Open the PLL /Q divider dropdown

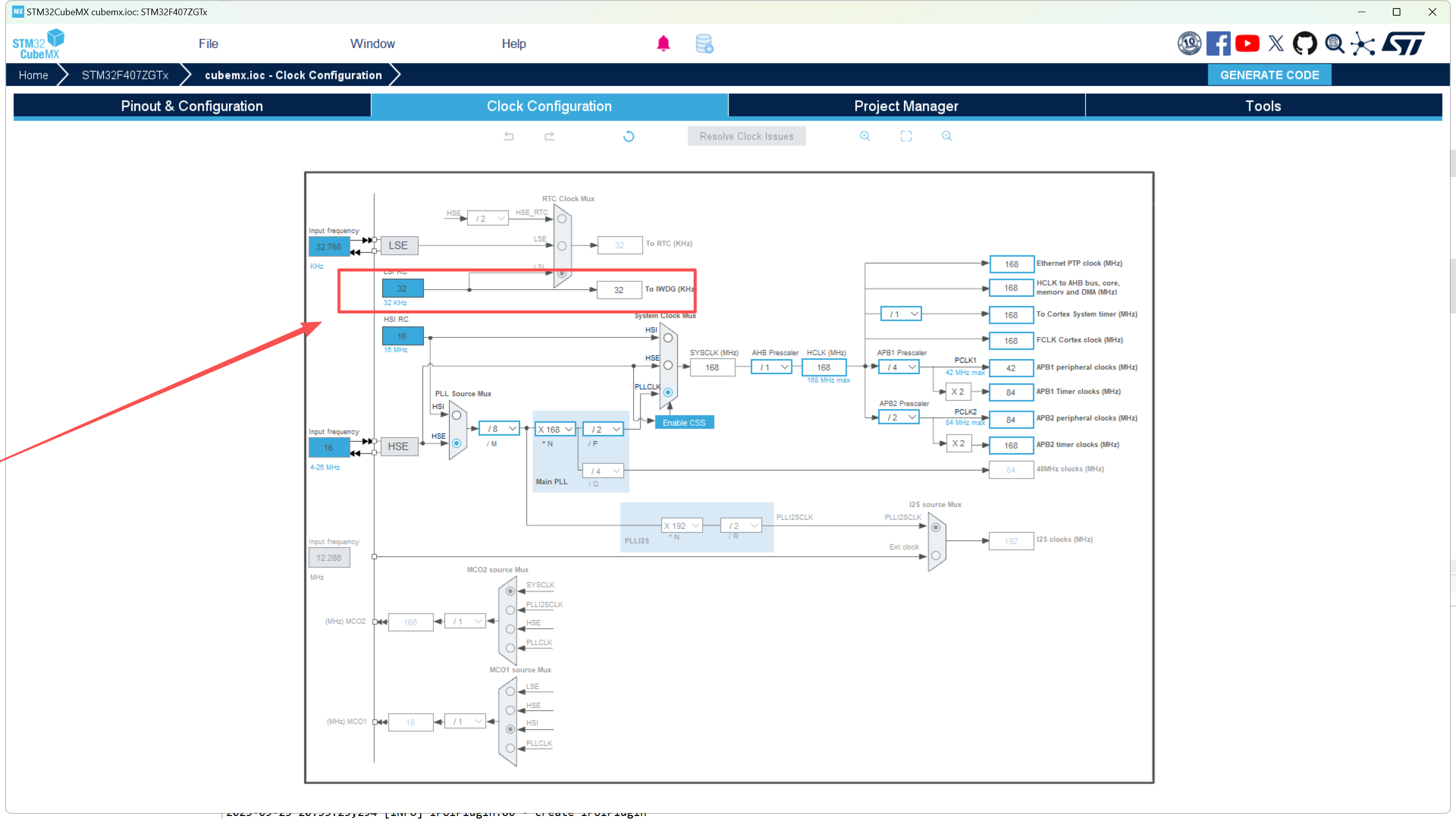[603, 470]
